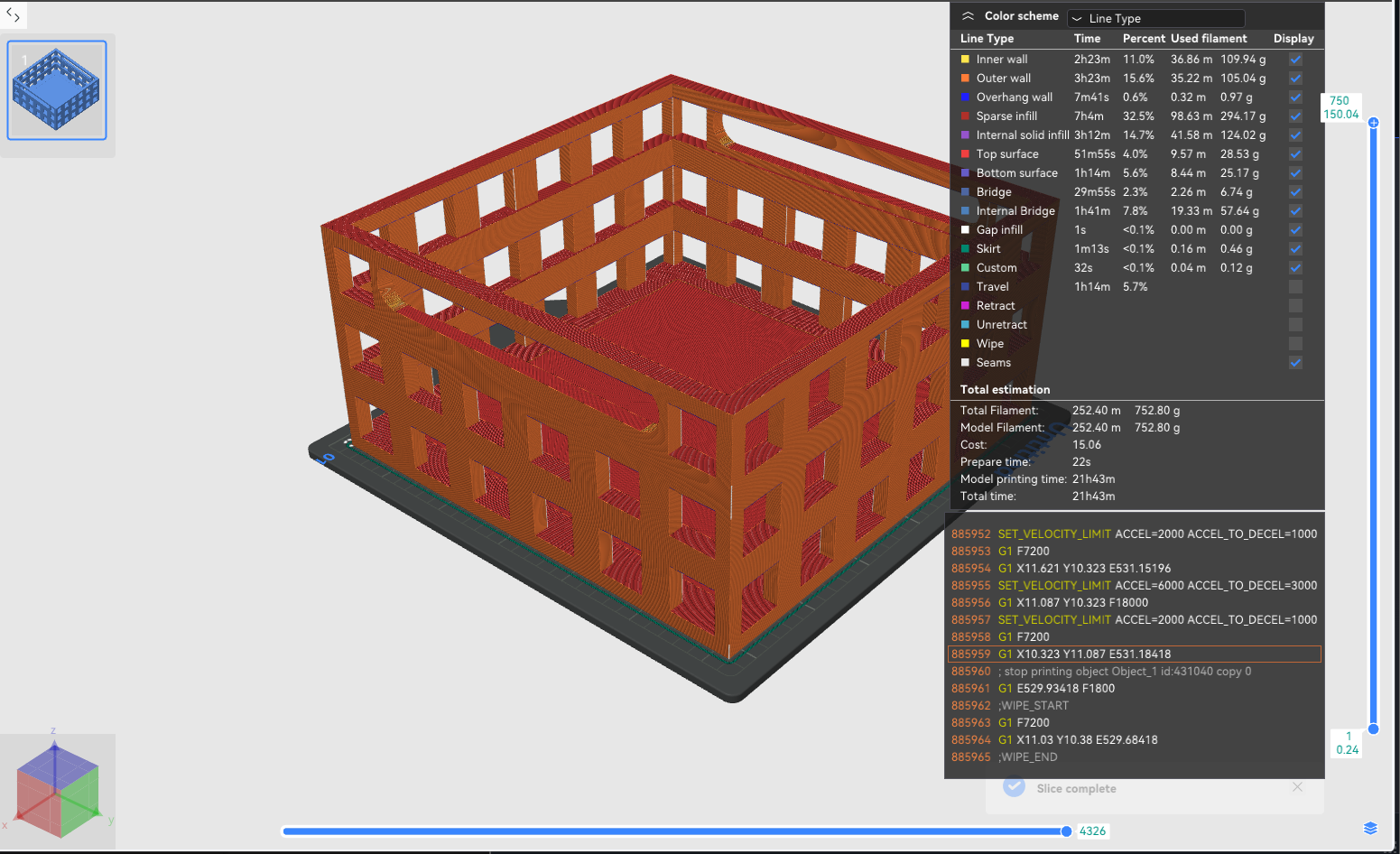Click the Slice complete checkmark icon
This screenshot has height=854, width=1400.
[1014, 787]
